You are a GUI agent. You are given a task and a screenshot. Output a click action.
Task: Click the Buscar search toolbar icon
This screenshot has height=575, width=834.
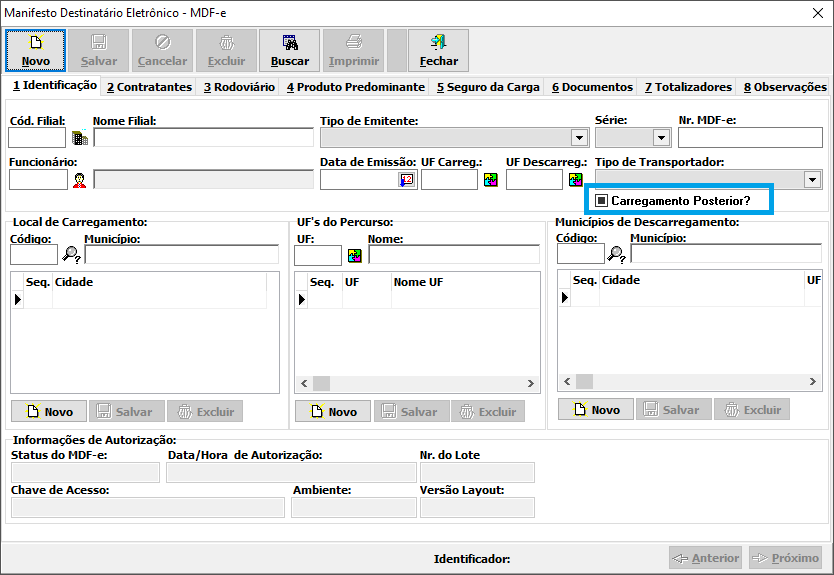tap(290, 50)
